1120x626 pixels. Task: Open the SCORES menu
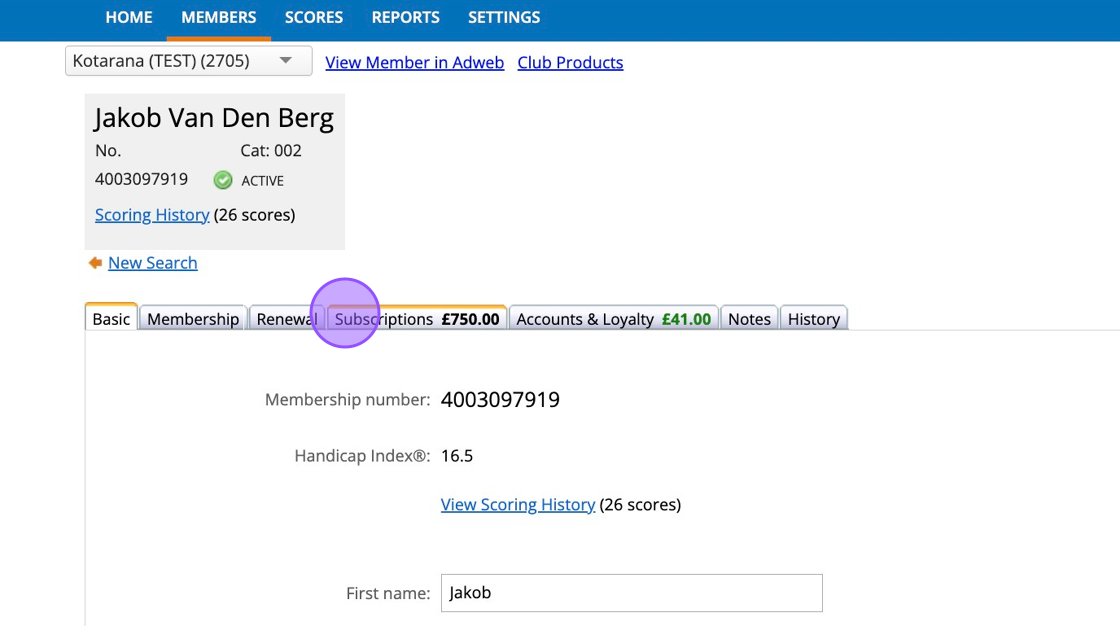[x=314, y=18]
